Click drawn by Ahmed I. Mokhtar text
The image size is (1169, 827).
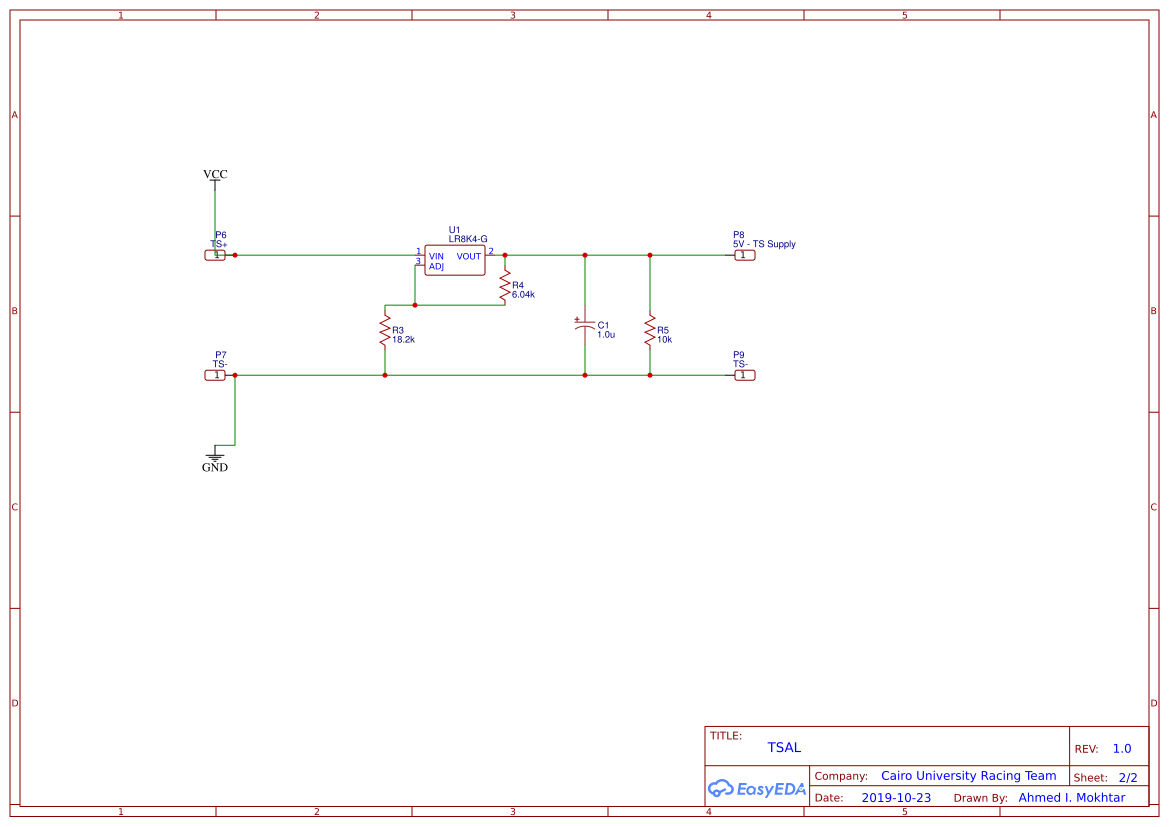point(1071,797)
